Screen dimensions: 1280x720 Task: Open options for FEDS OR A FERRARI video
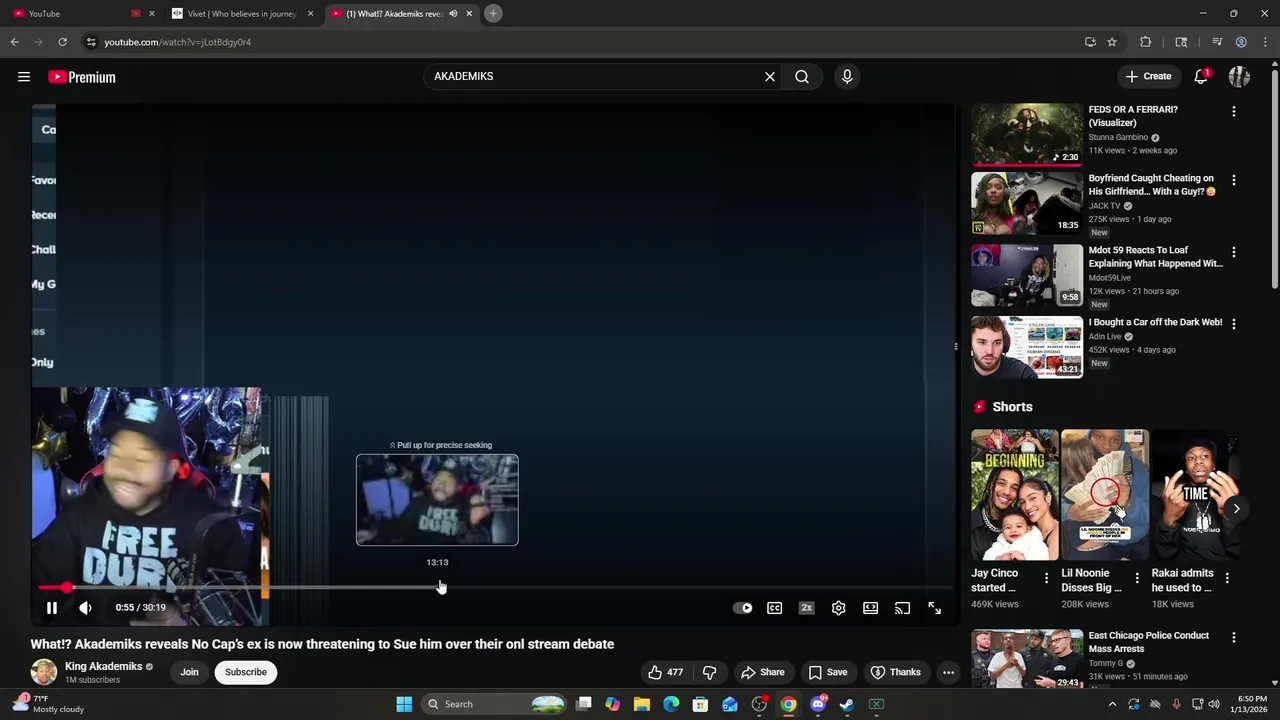[x=1234, y=112]
